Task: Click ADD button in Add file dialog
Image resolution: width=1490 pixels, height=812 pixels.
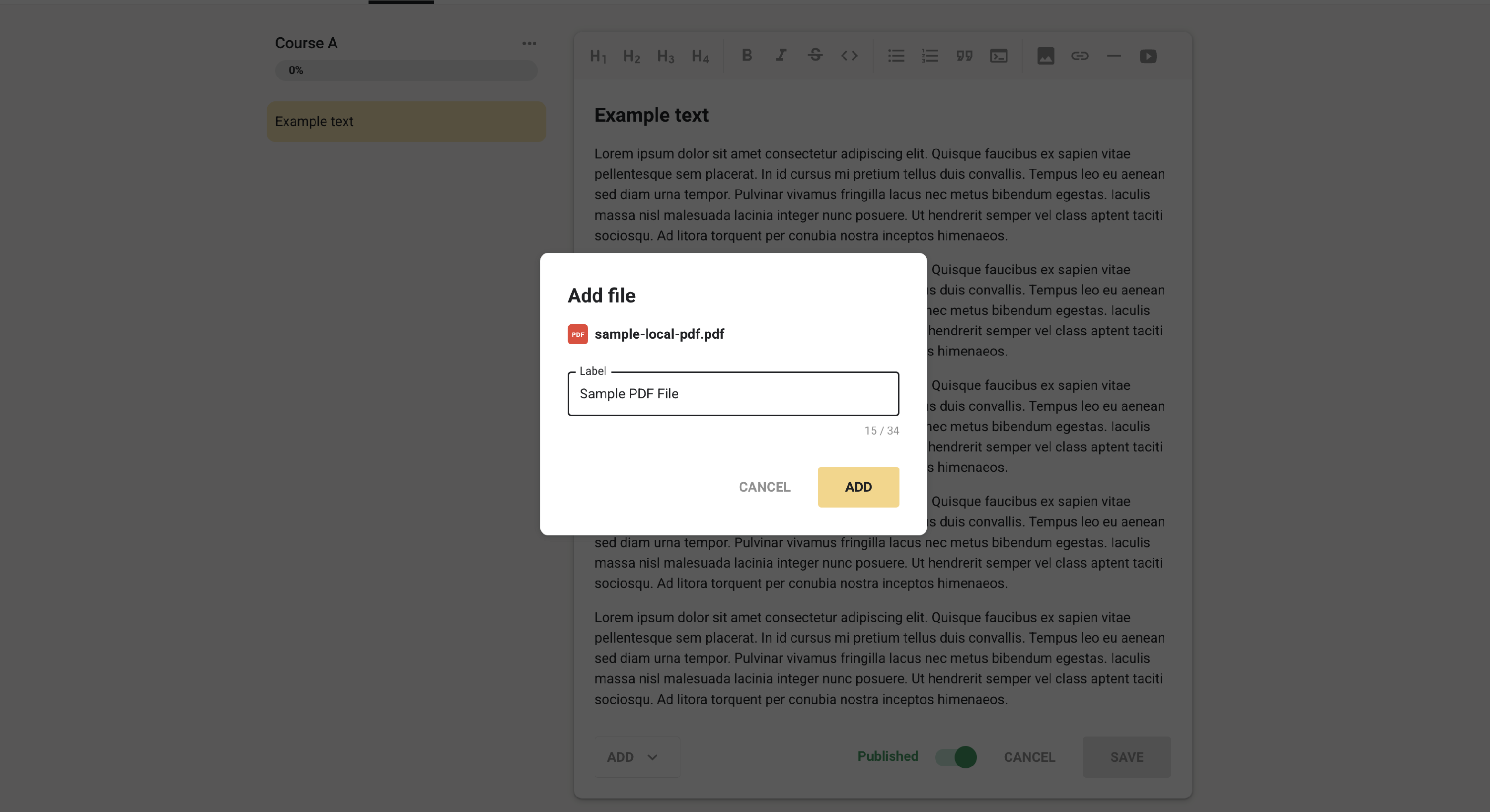Action: [x=858, y=487]
